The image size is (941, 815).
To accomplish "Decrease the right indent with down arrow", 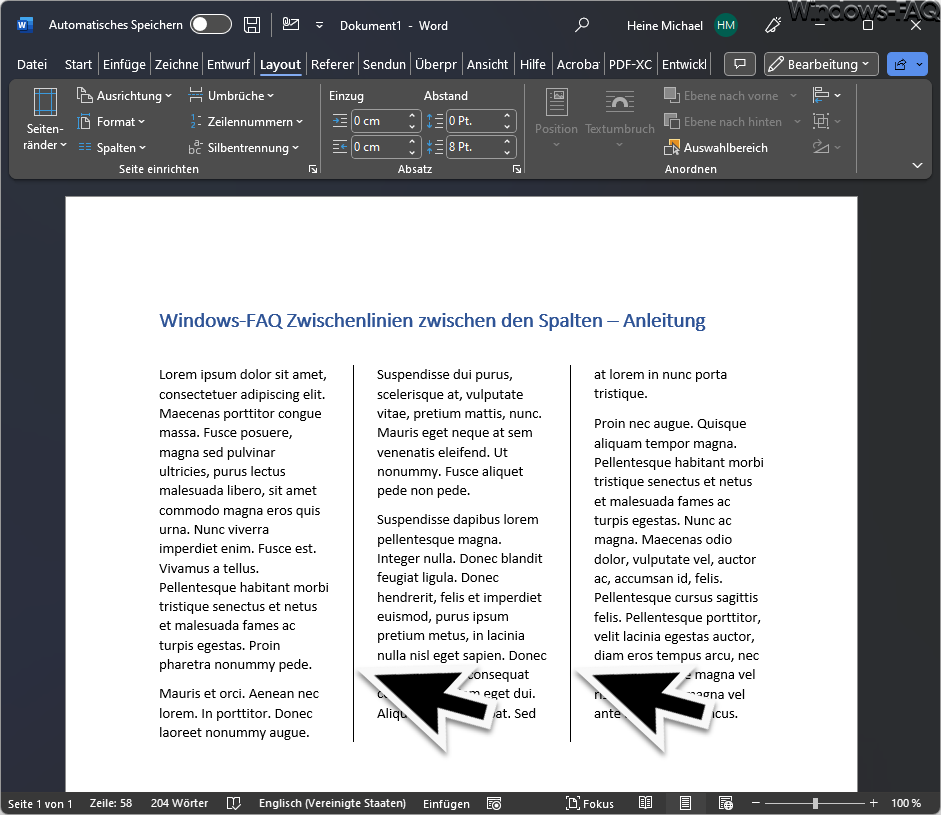I will pyautogui.click(x=412, y=152).
